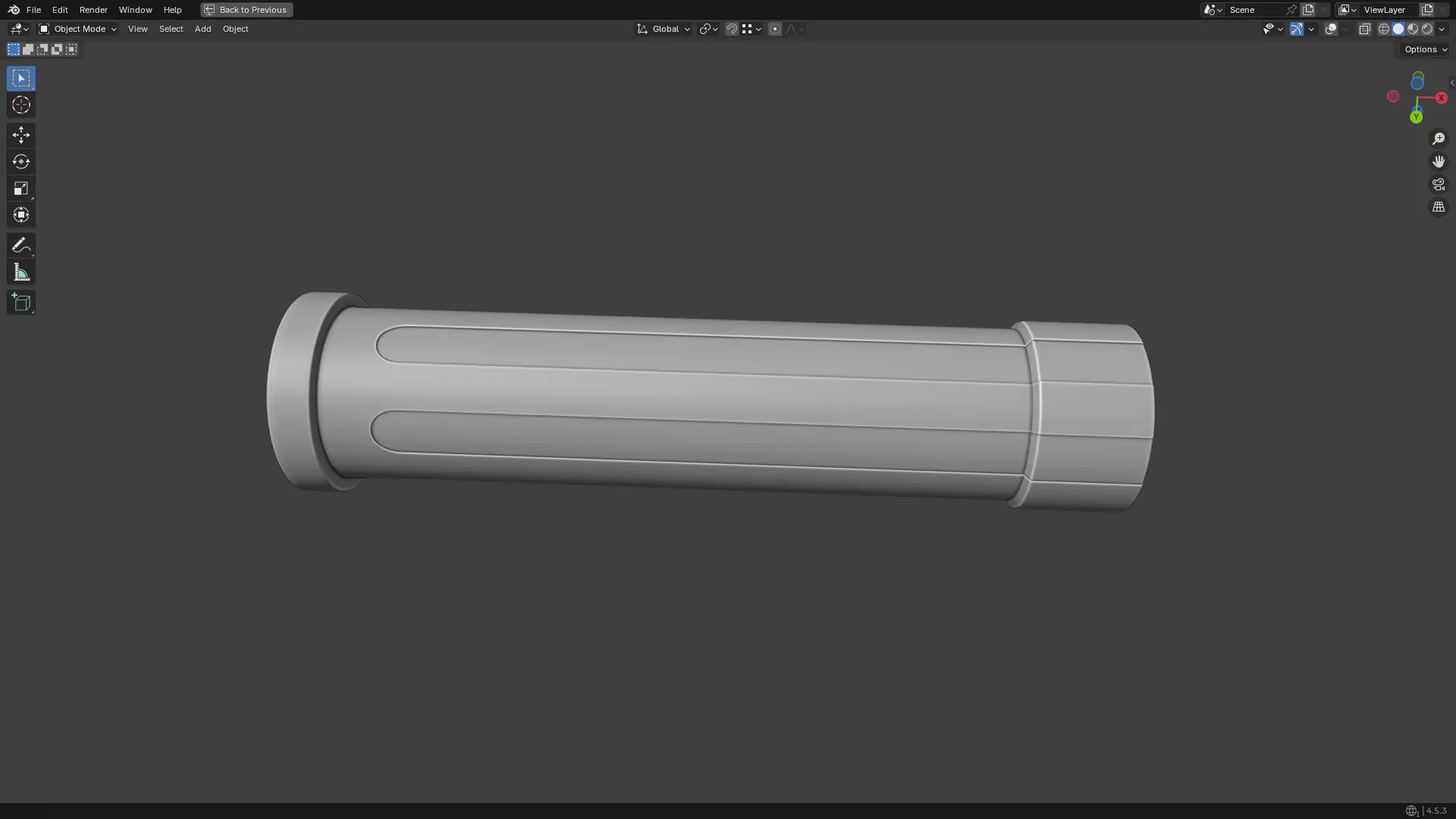Open the File menu
Image resolution: width=1456 pixels, height=819 pixels.
(x=33, y=10)
